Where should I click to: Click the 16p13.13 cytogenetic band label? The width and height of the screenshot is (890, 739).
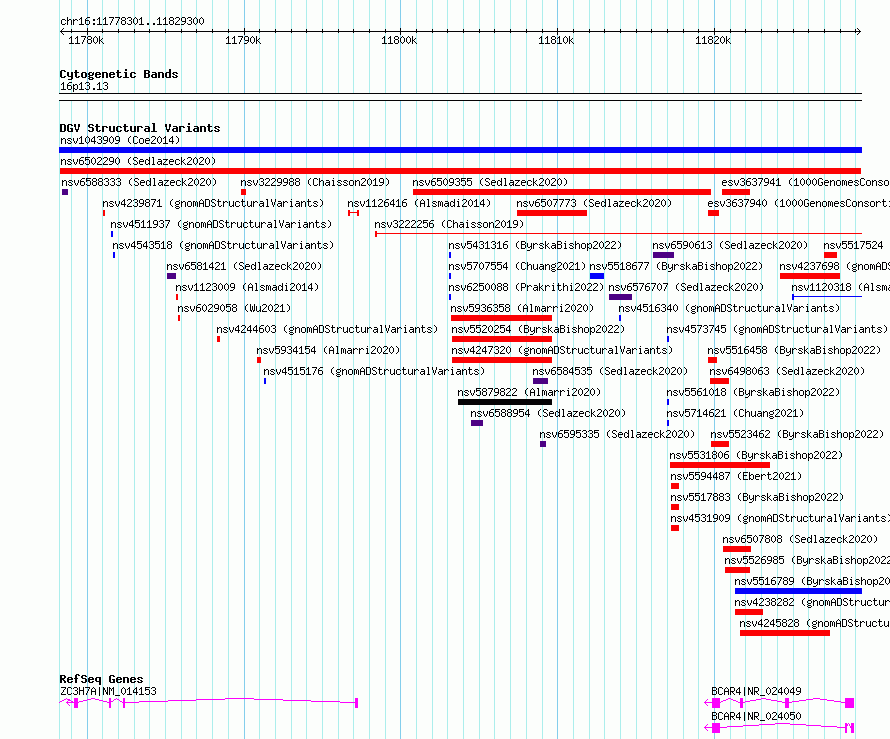click(x=84, y=86)
